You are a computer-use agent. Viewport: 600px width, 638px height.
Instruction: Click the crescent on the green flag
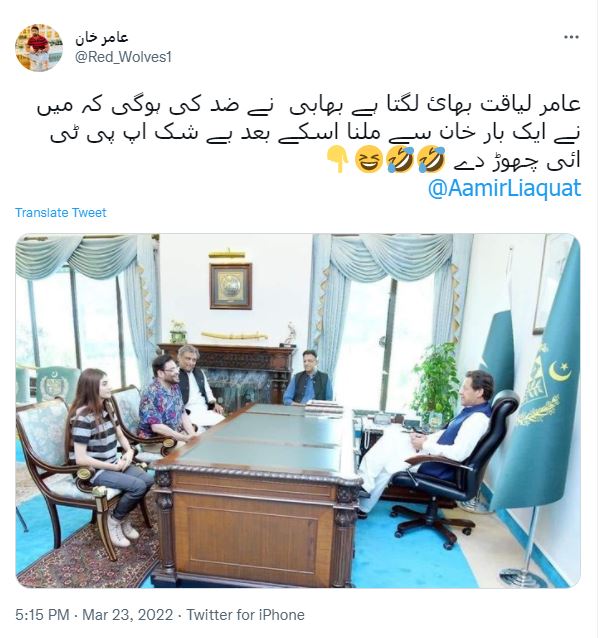[560, 371]
